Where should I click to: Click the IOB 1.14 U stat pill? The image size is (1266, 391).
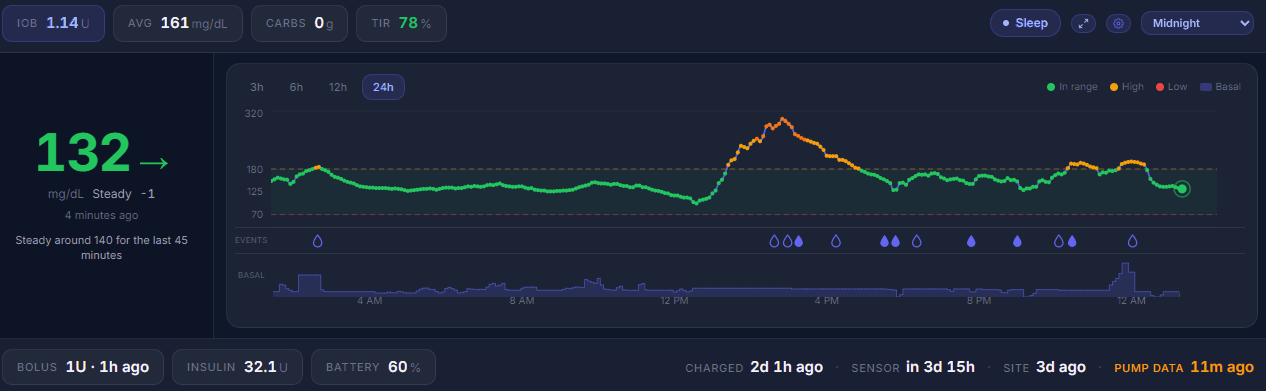[x=54, y=23]
